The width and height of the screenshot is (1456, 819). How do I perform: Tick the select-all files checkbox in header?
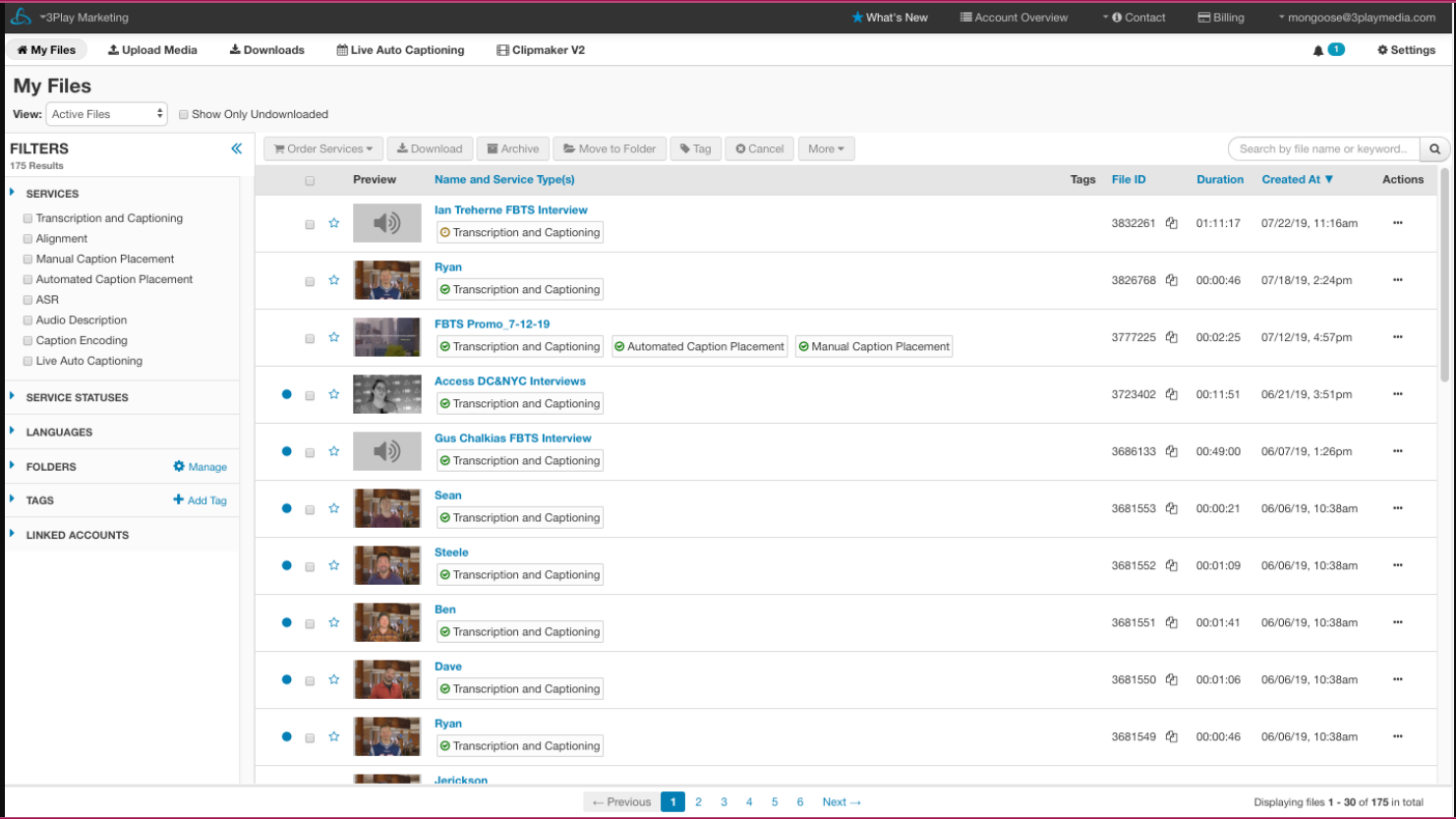pyautogui.click(x=310, y=181)
